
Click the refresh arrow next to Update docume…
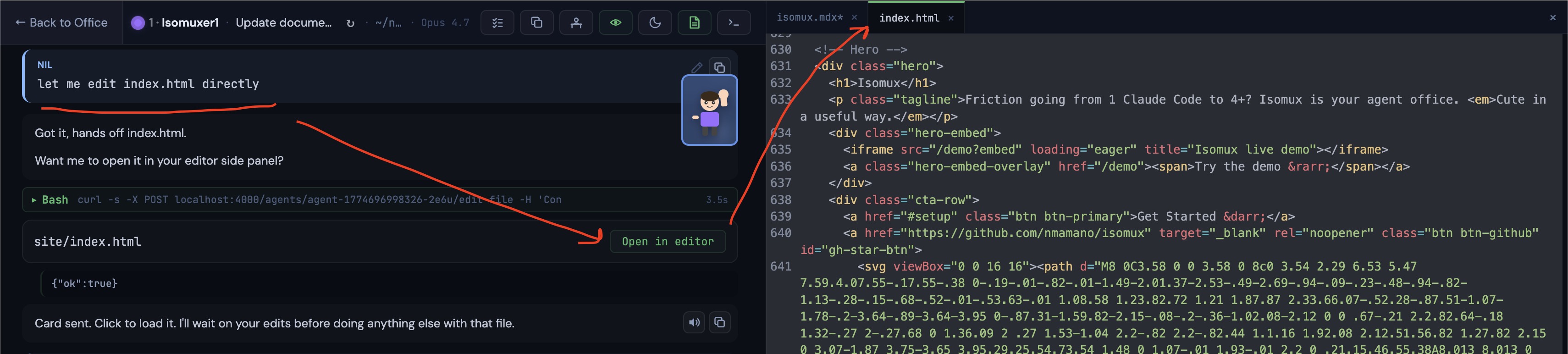[x=350, y=23]
